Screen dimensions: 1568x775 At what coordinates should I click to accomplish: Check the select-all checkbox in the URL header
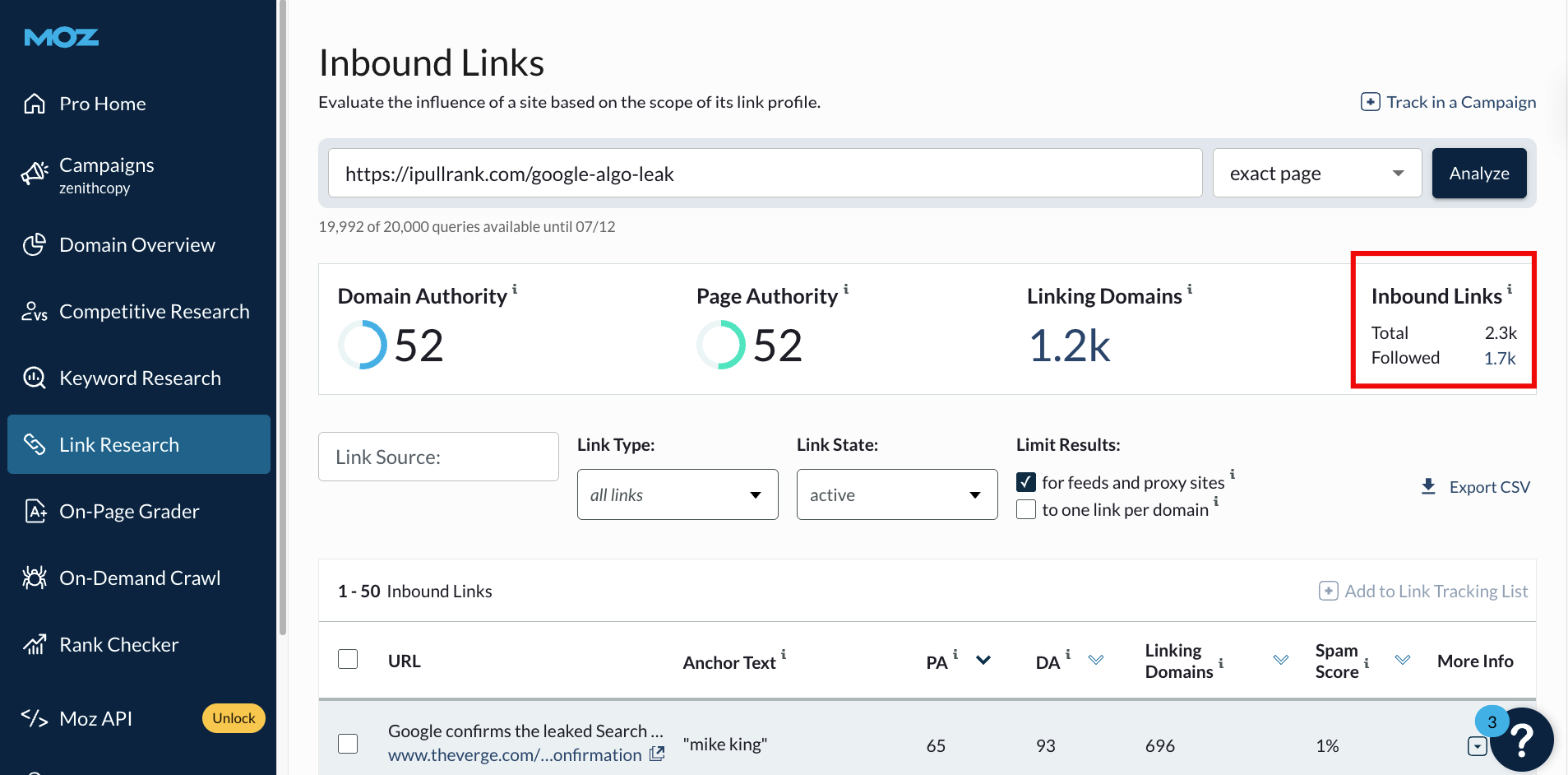point(348,659)
